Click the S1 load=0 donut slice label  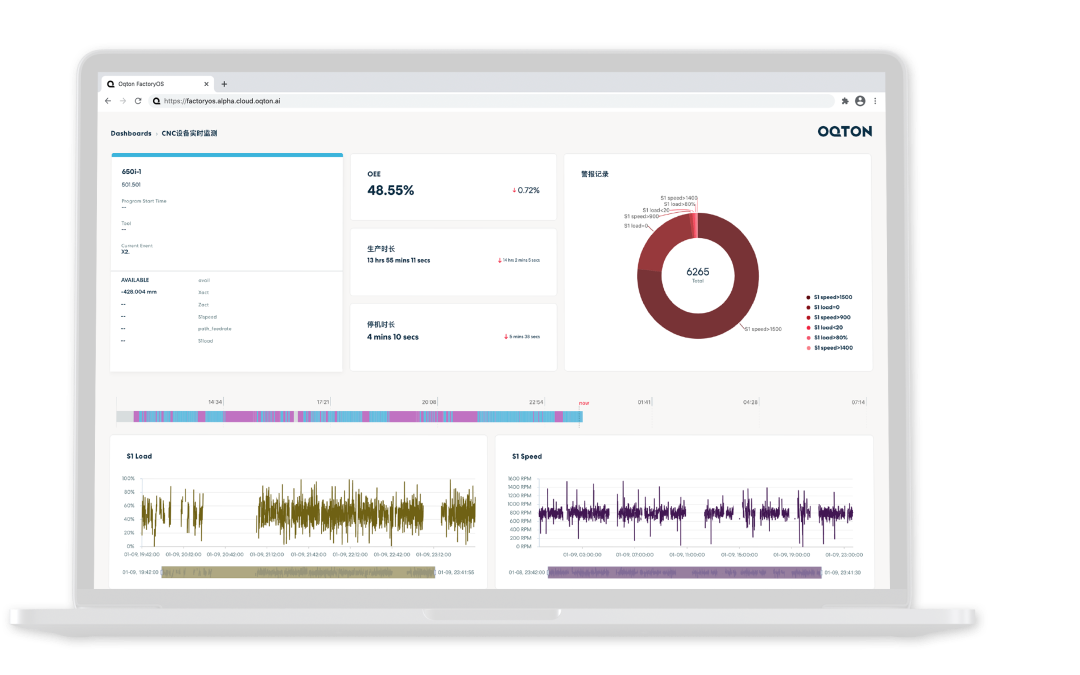[x=636, y=226]
